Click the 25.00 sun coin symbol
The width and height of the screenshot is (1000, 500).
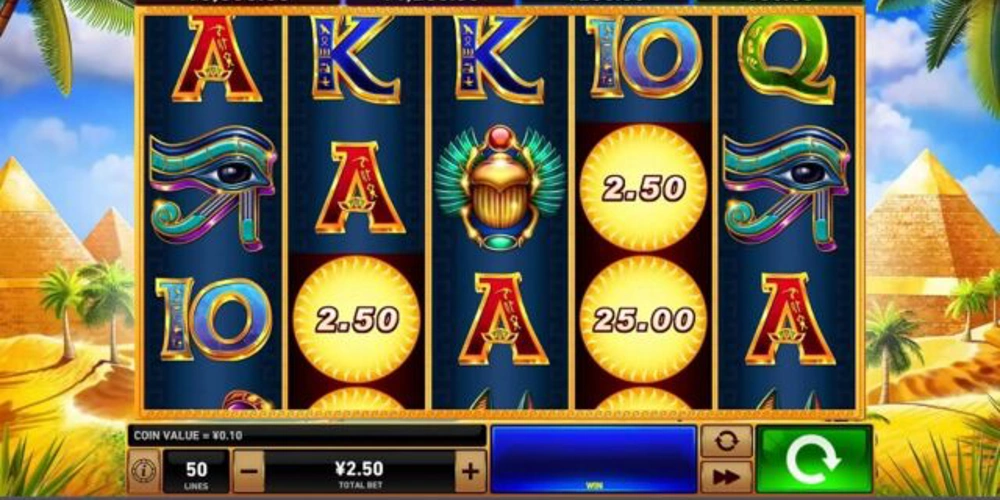pyautogui.click(x=643, y=320)
